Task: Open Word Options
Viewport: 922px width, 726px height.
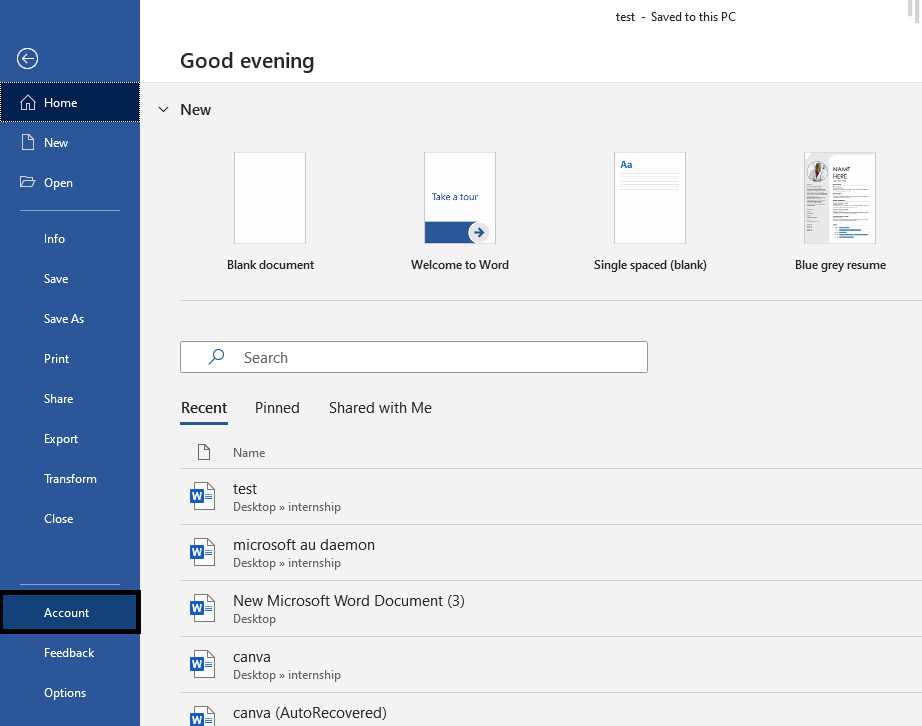Action: tap(70, 692)
